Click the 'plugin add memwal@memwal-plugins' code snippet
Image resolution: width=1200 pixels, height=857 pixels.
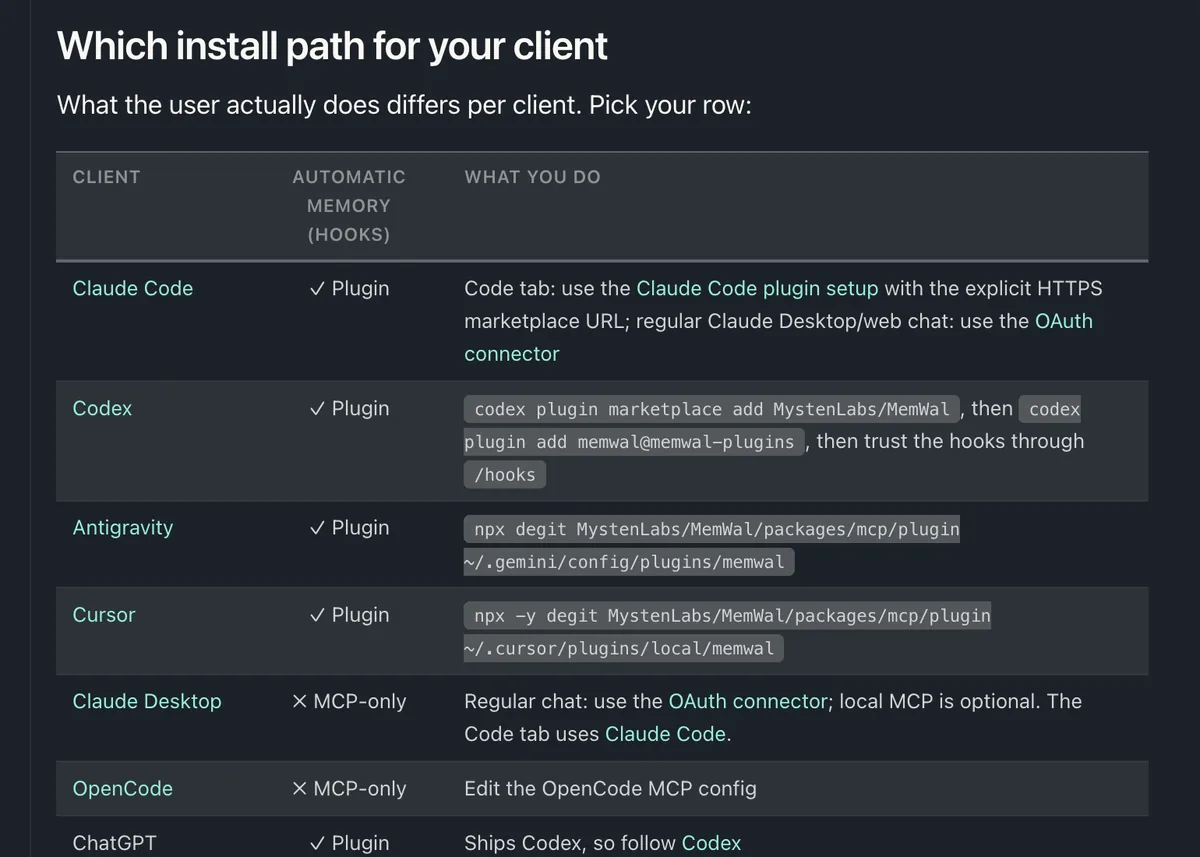point(634,441)
